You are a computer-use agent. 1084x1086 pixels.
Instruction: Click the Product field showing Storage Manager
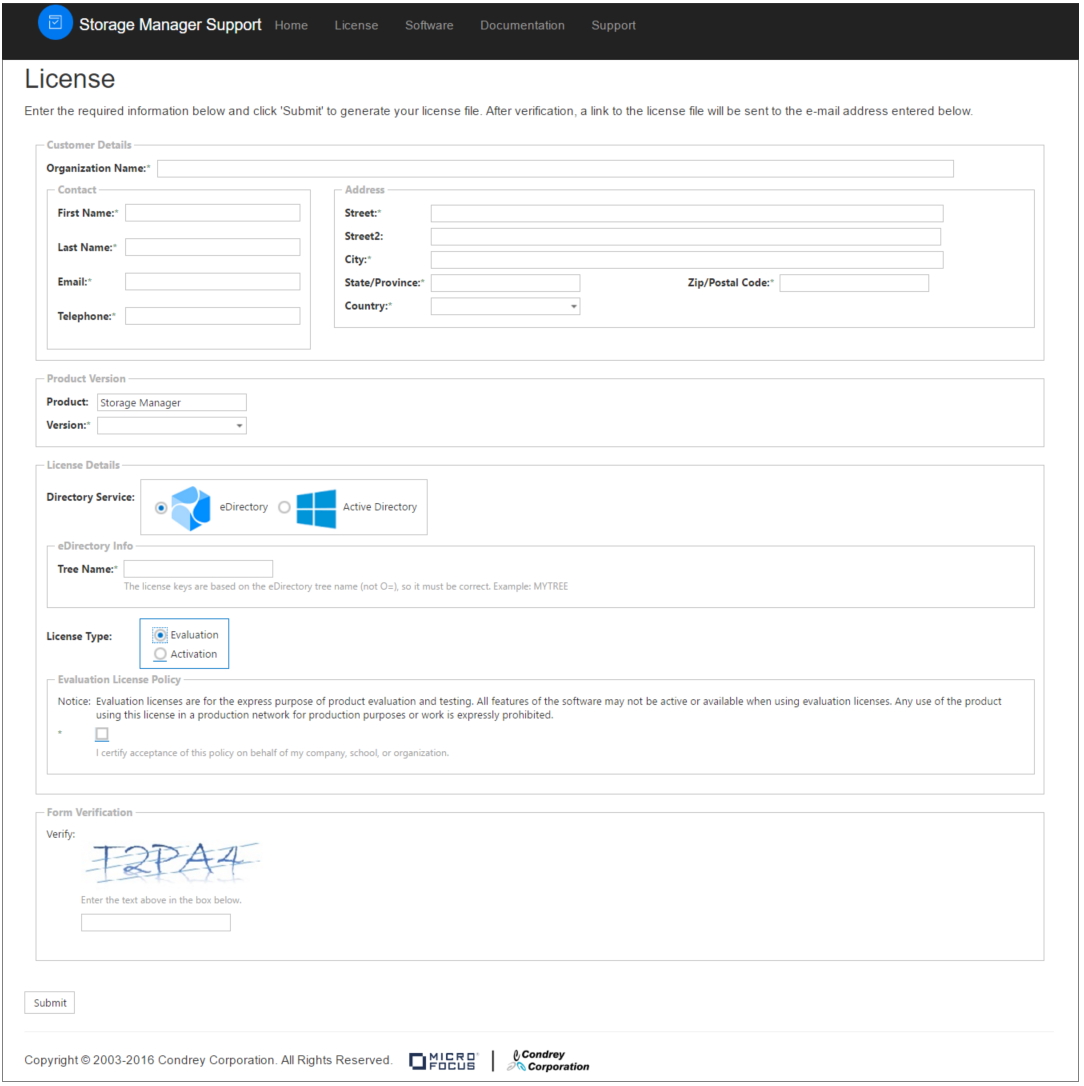(172, 403)
